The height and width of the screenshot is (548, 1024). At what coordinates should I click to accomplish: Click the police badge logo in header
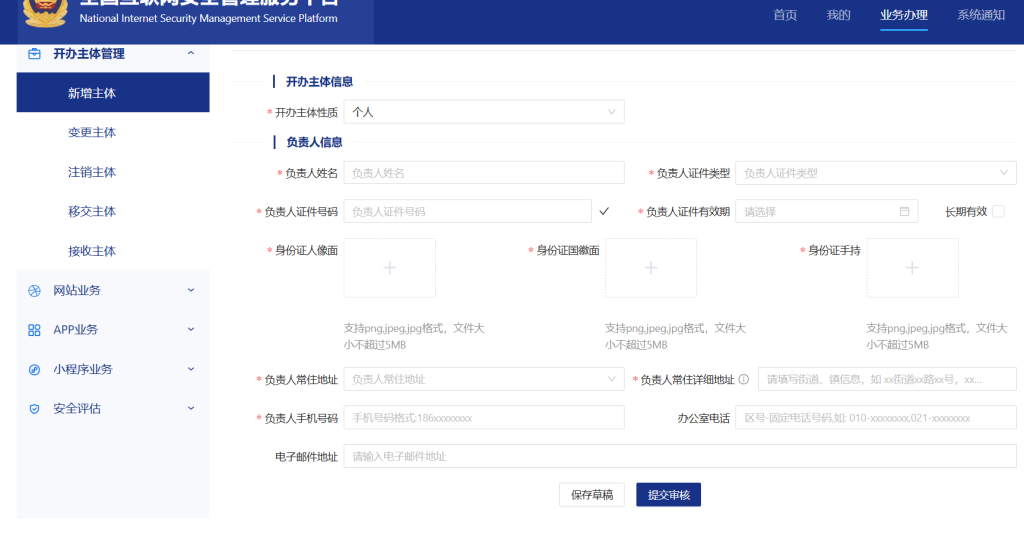47,11
